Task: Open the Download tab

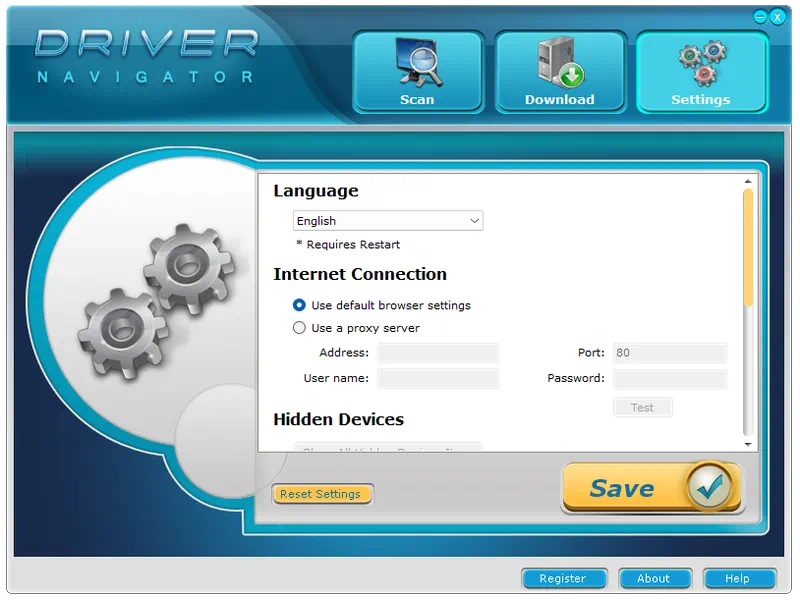Action: 560,71
